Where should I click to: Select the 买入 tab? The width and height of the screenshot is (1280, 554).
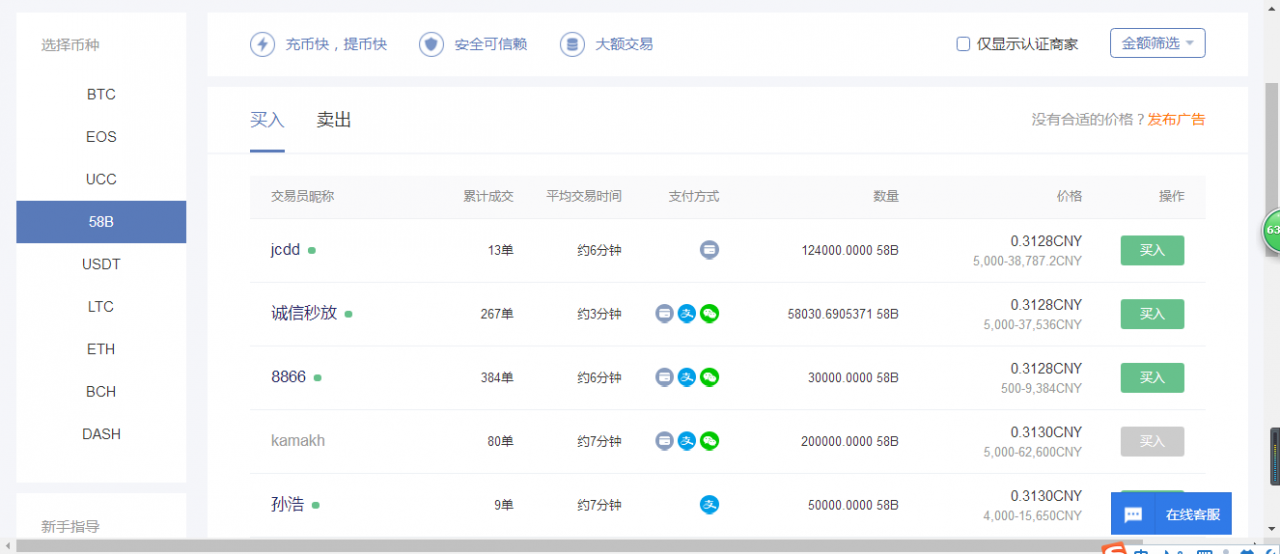[x=267, y=120]
